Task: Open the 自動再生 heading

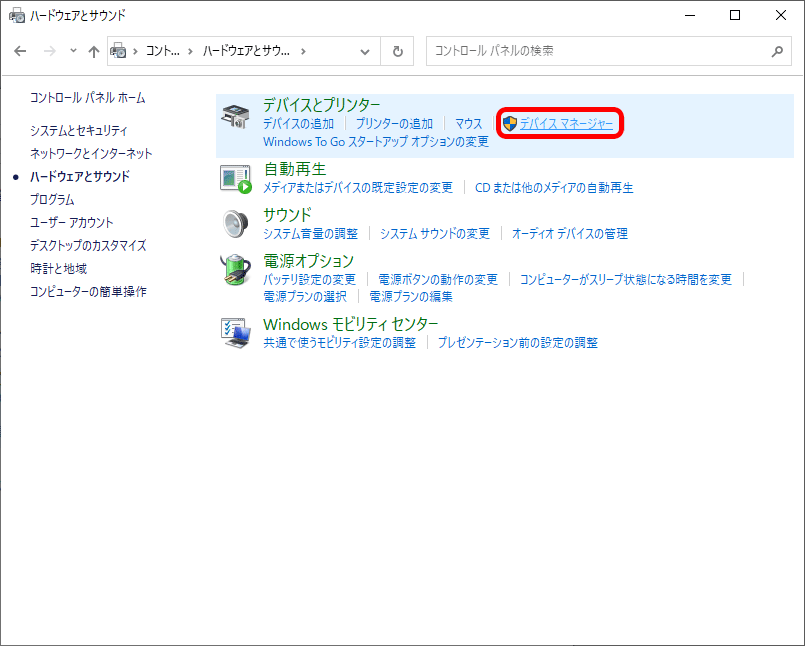Action: 295,169
